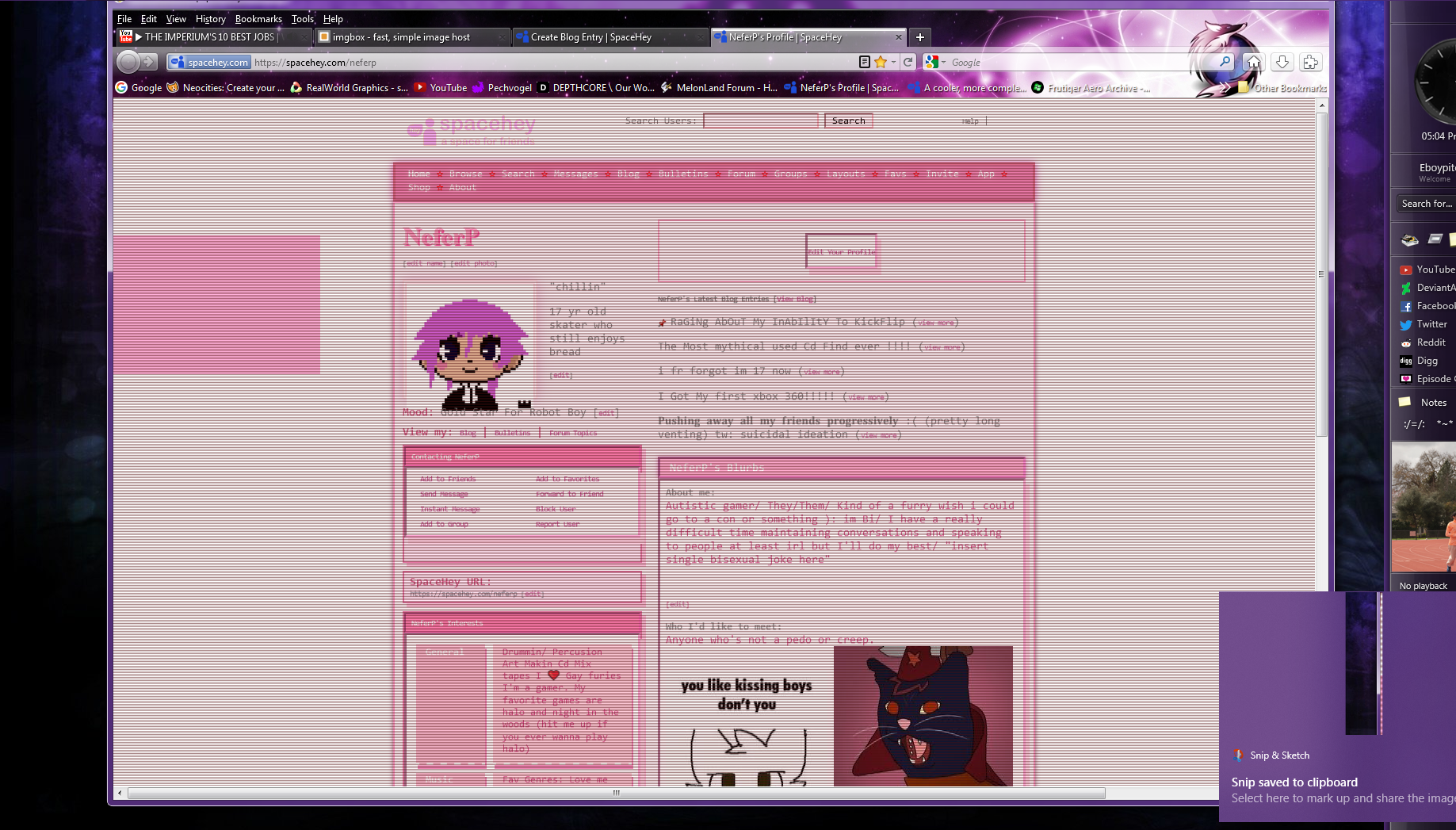Open Twitter in the sidebar gadget
This screenshot has width=1456, height=830.
[1424, 324]
